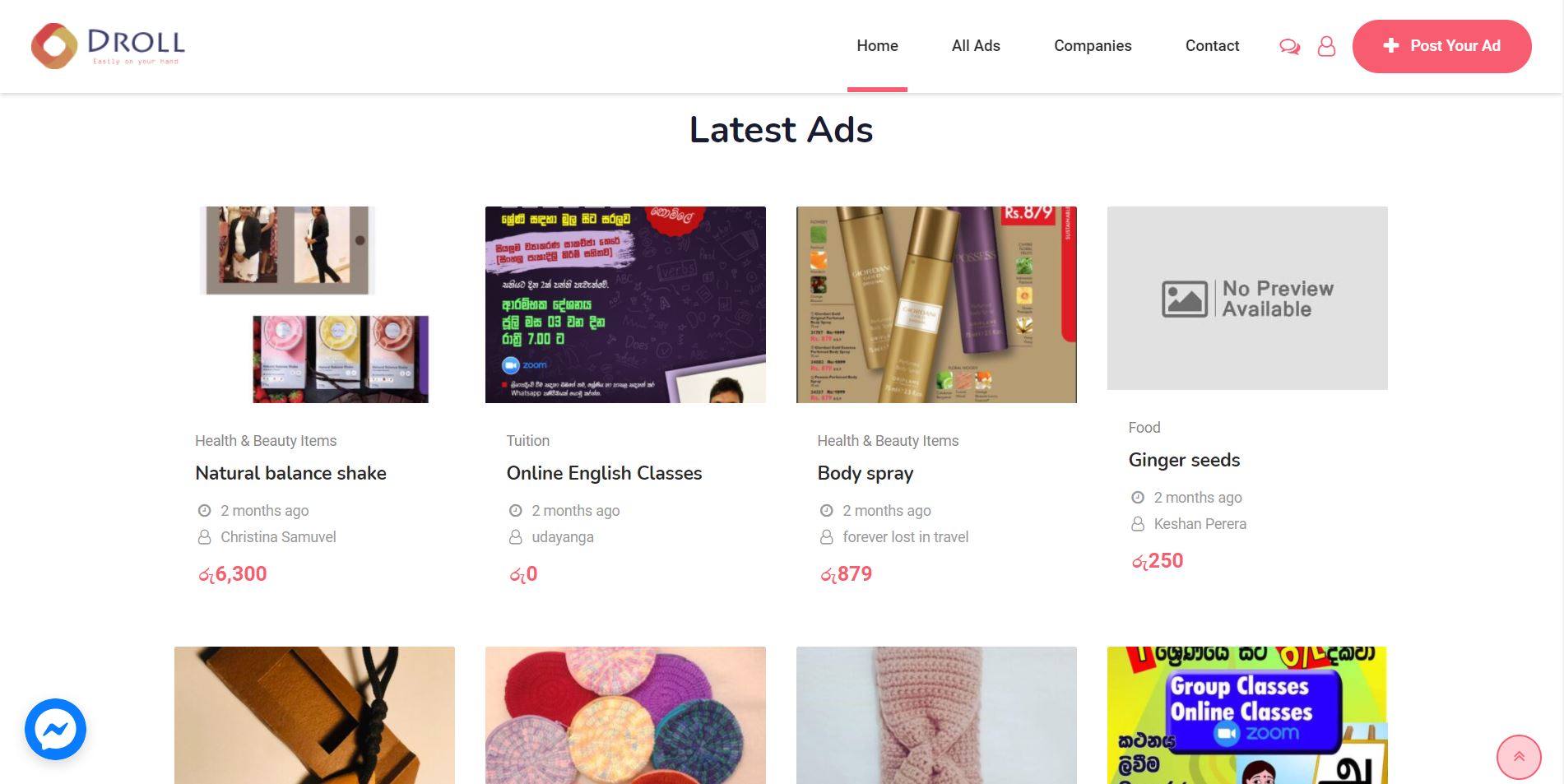
Task: Open the Natural balance shake ad title
Action: point(290,473)
